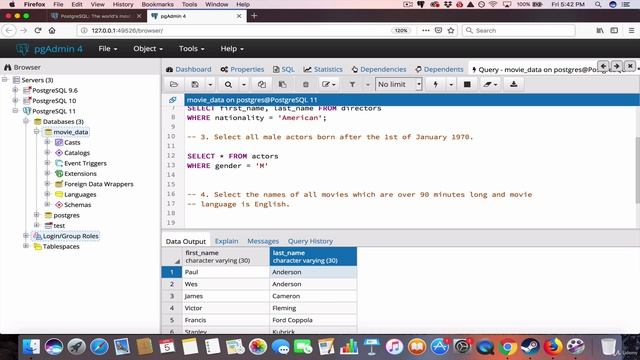
Task: Click the last_name column header
Action: pos(313,257)
